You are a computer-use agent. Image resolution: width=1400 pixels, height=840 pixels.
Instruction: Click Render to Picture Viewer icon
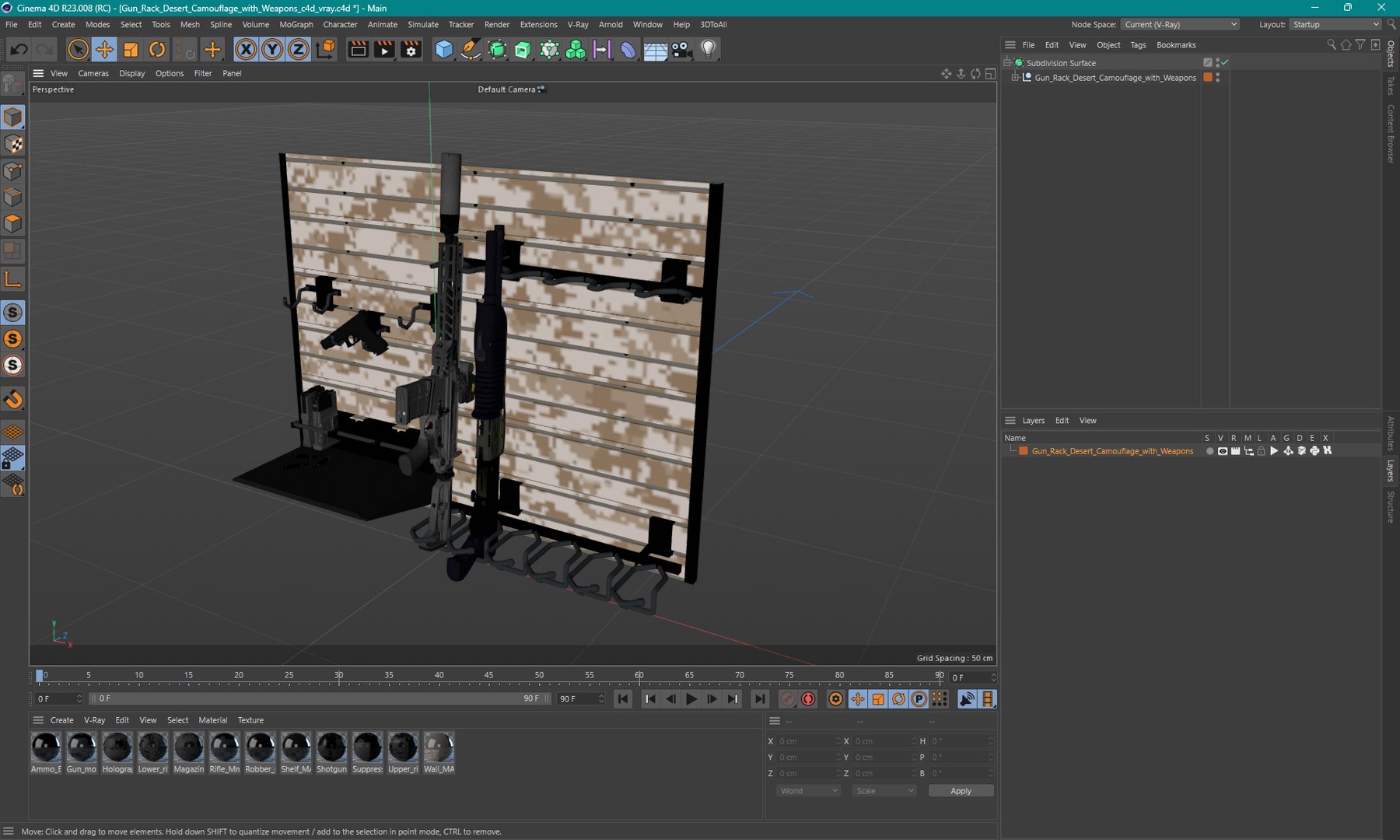pos(384,50)
